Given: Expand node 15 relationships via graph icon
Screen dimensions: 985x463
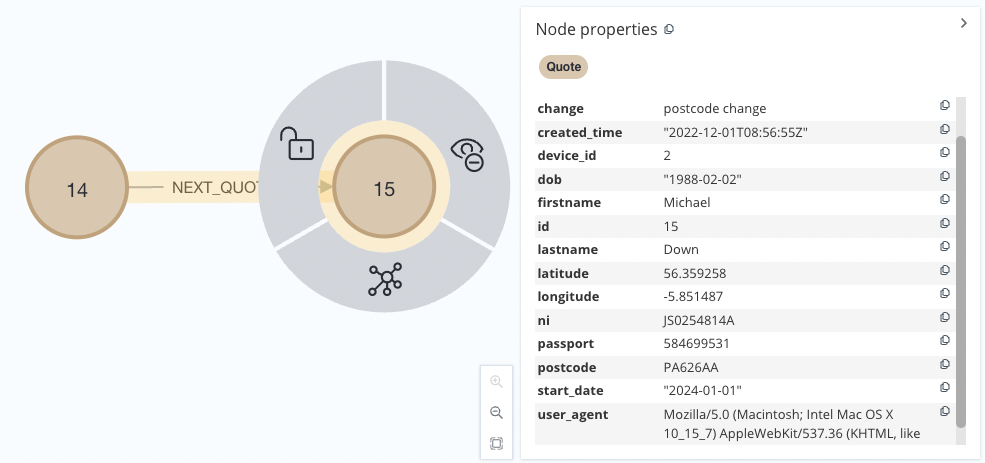Looking at the screenshot, I should (385, 279).
